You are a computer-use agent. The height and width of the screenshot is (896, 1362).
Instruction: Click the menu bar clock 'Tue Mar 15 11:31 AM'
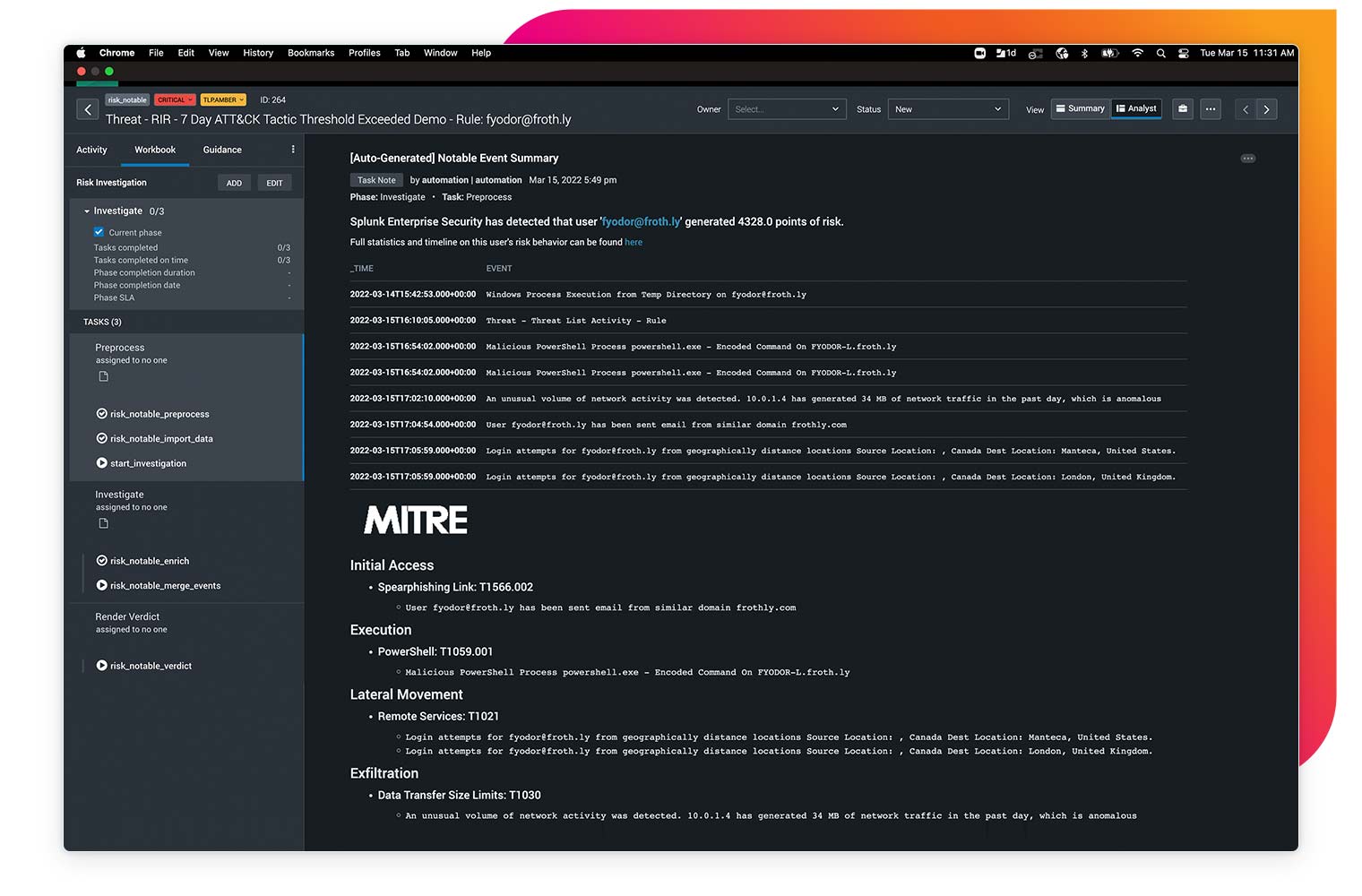tap(1246, 53)
